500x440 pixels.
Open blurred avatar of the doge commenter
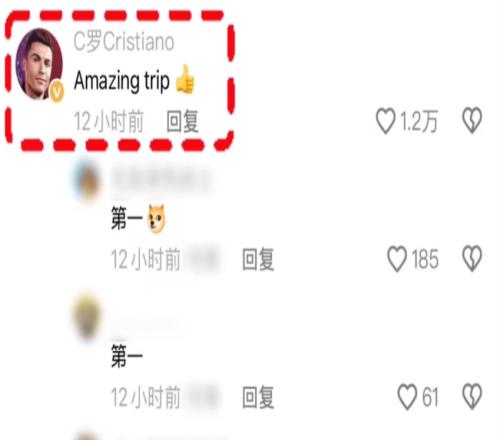click(87, 180)
